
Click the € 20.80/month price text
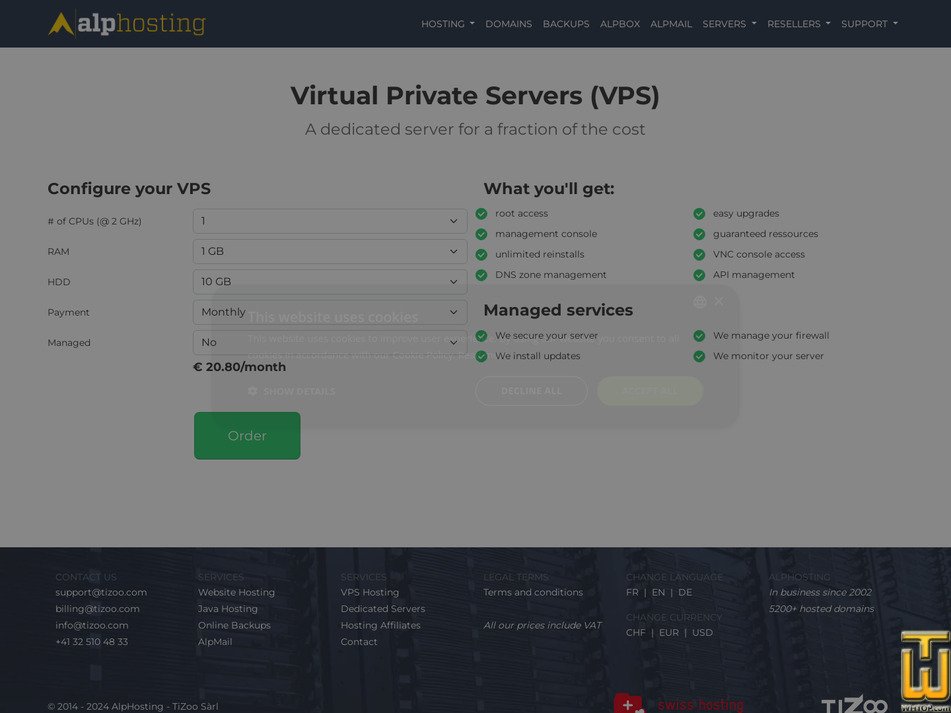[x=240, y=367]
